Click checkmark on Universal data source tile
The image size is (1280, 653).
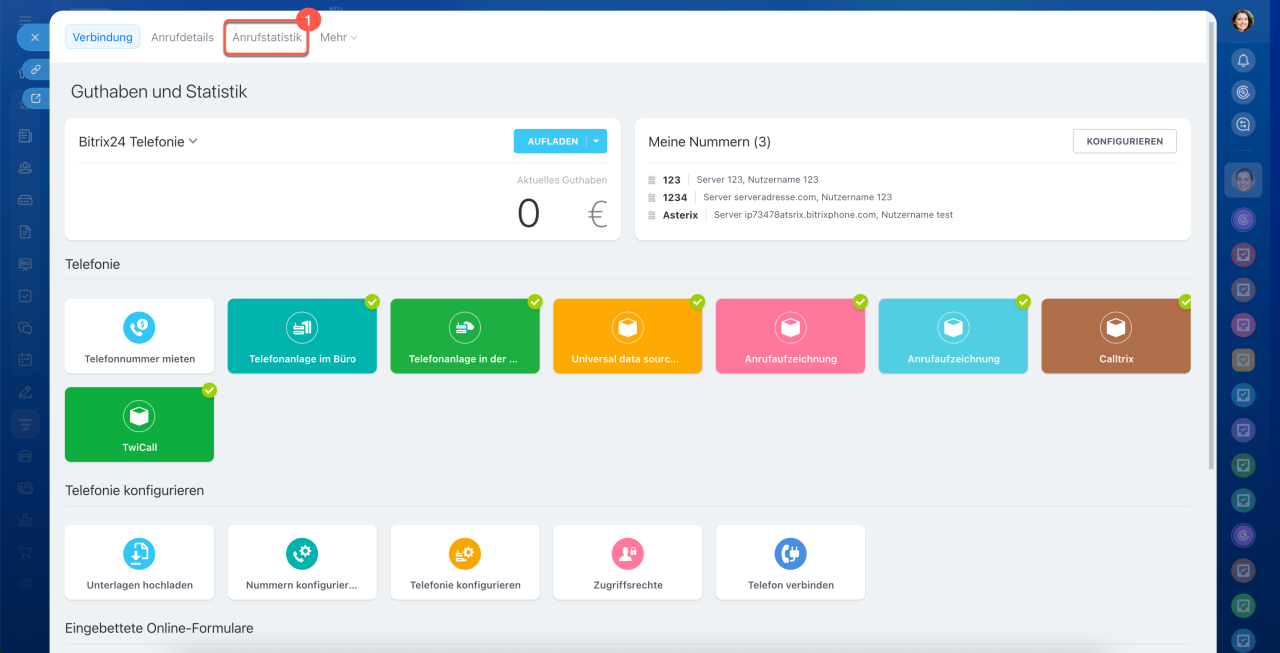coord(697,301)
